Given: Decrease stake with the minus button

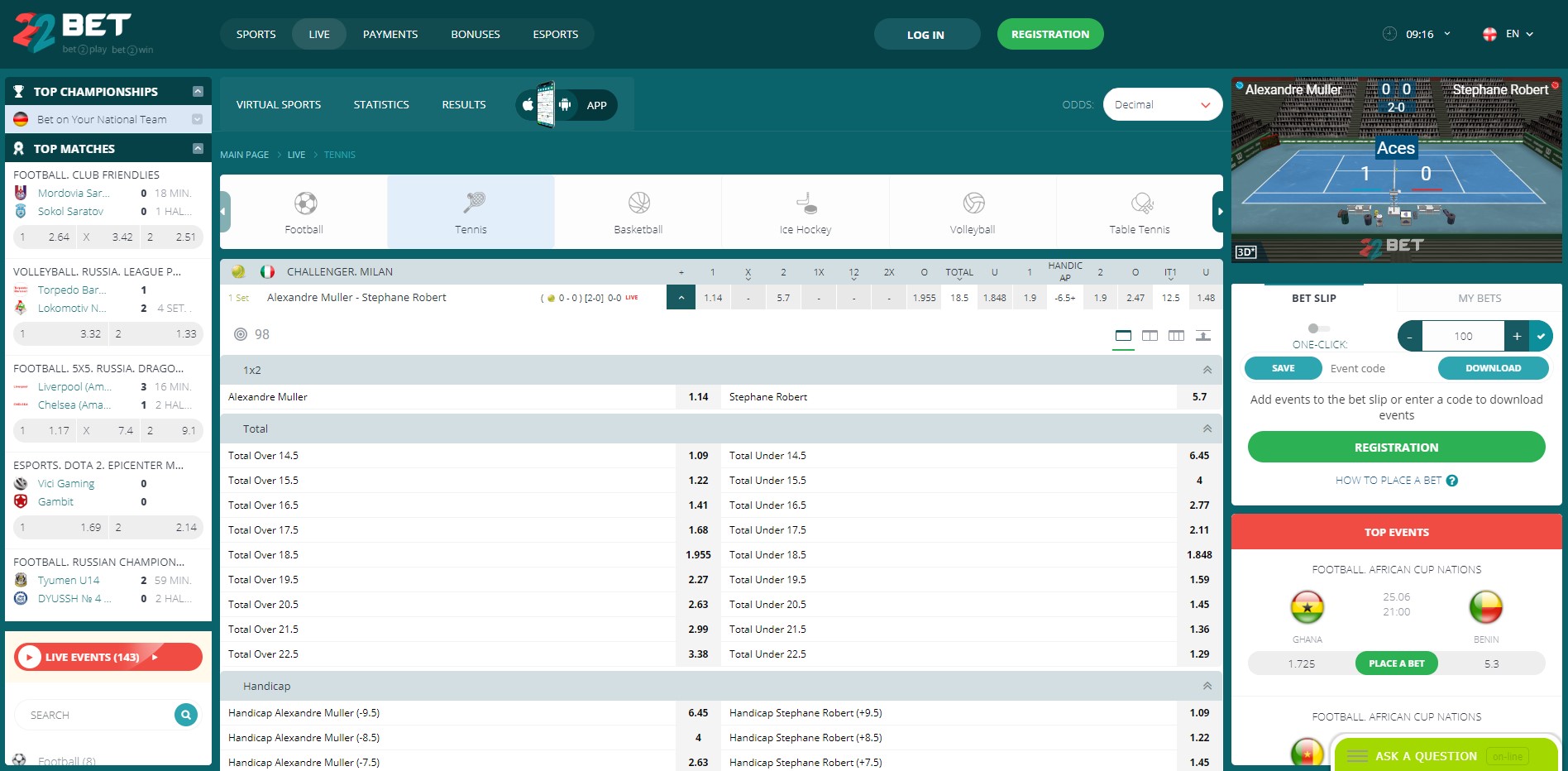Looking at the screenshot, I should click(x=1410, y=336).
